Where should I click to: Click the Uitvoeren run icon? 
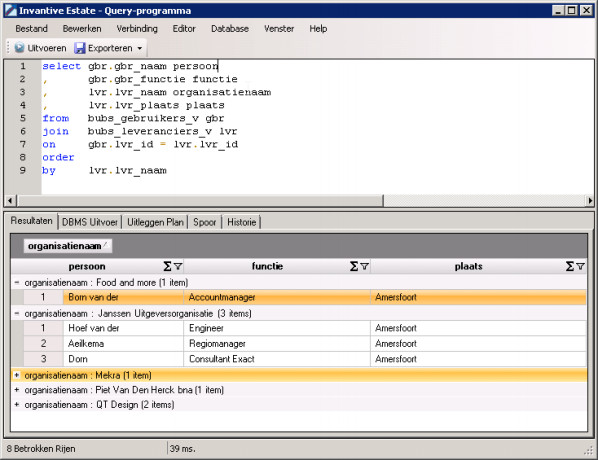tap(19, 48)
